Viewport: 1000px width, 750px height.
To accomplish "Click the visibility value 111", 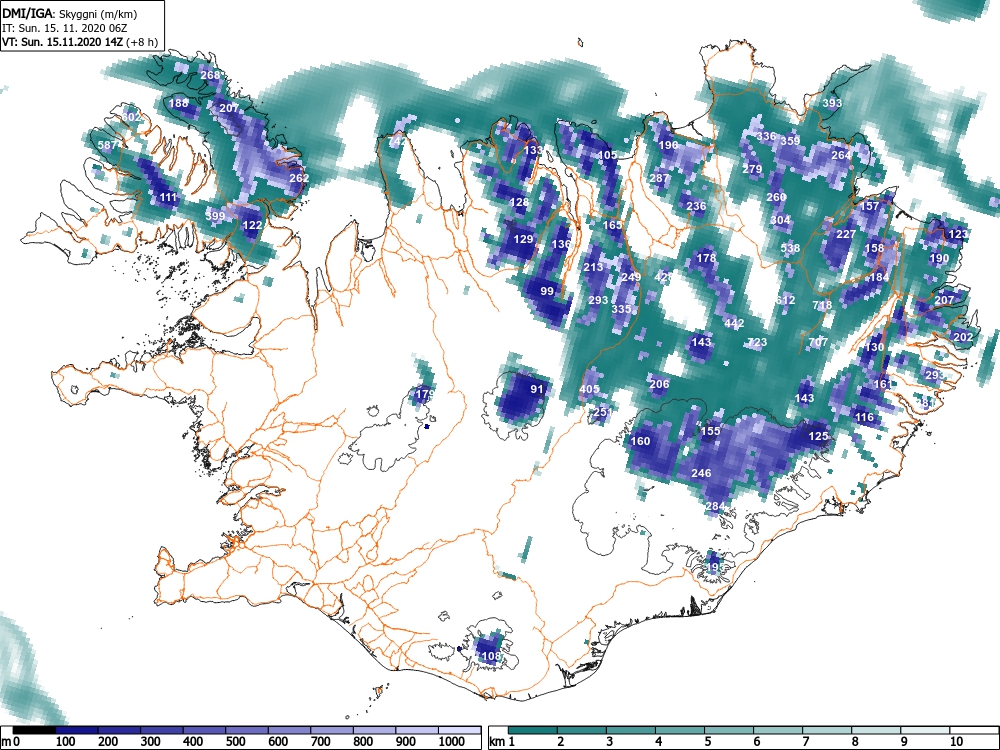I will [168, 197].
